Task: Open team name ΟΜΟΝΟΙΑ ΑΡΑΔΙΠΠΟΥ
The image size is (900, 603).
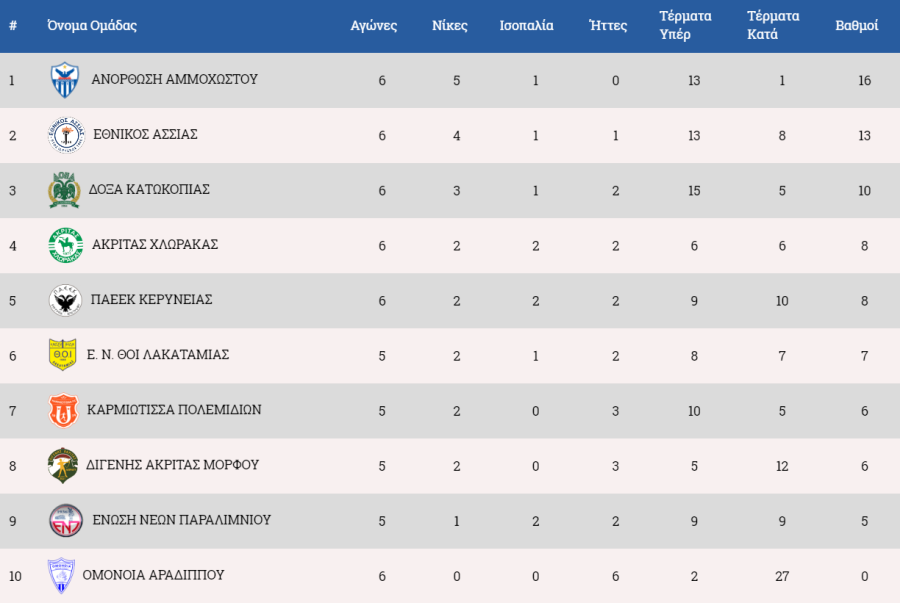Action: click(x=153, y=574)
